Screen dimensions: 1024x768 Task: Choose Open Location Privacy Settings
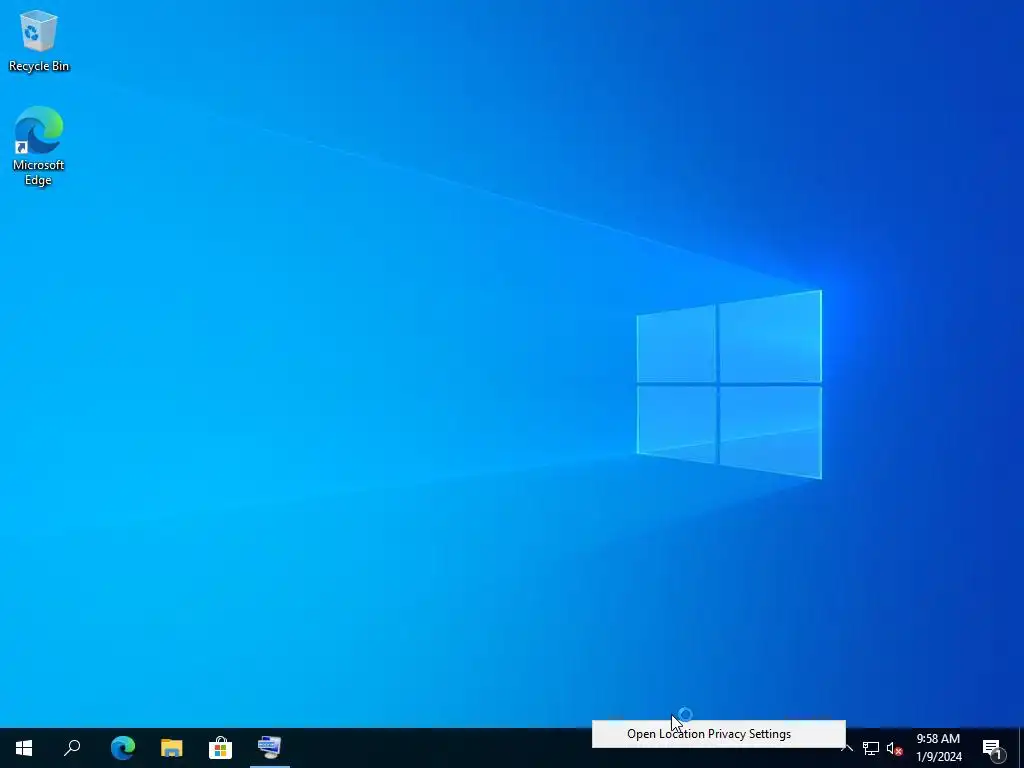pyautogui.click(x=718, y=734)
